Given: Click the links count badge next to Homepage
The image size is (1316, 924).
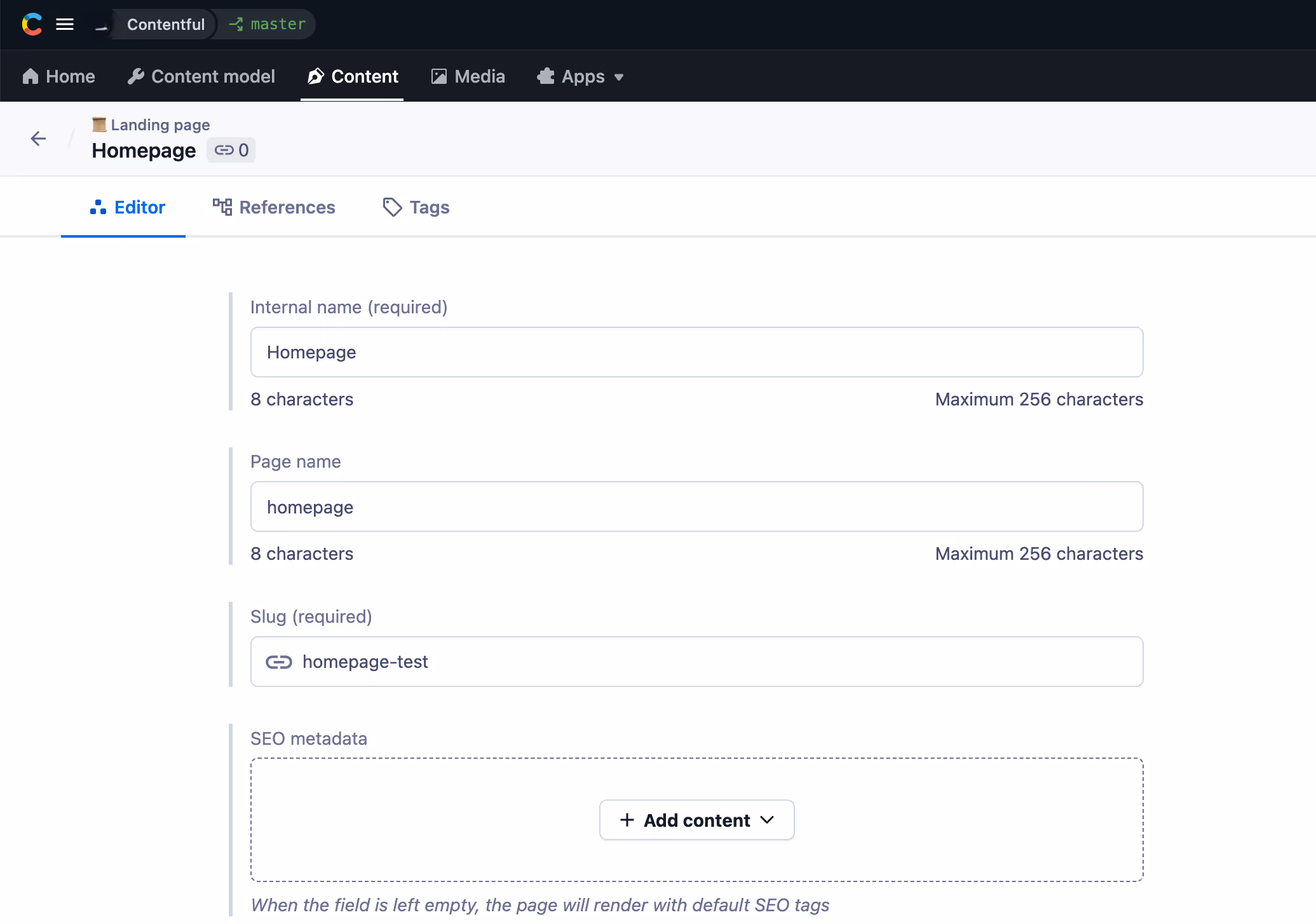Looking at the screenshot, I should click(x=231, y=150).
